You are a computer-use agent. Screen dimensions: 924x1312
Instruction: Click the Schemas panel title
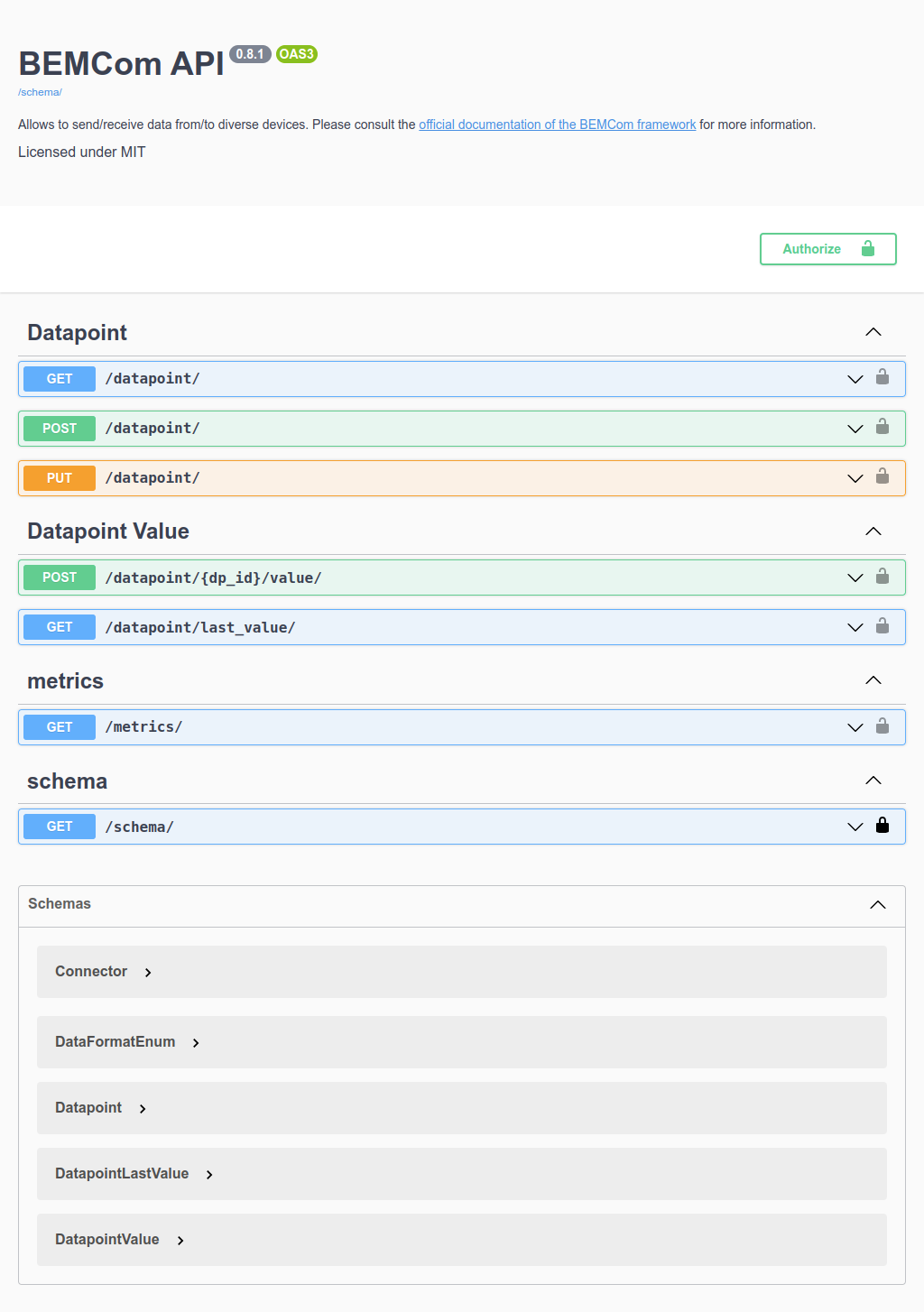pyautogui.click(x=60, y=904)
